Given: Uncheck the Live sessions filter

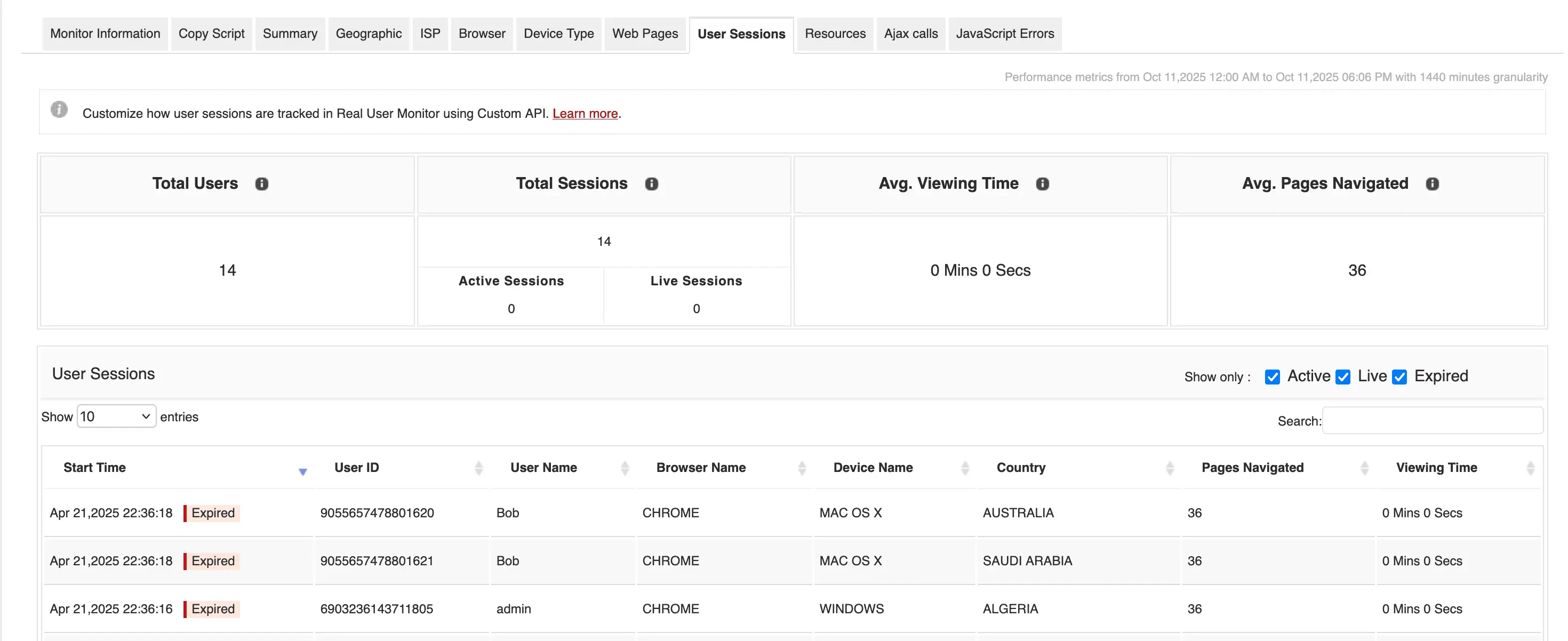Looking at the screenshot, I should pyautogui.click(x=1343, y=377).
